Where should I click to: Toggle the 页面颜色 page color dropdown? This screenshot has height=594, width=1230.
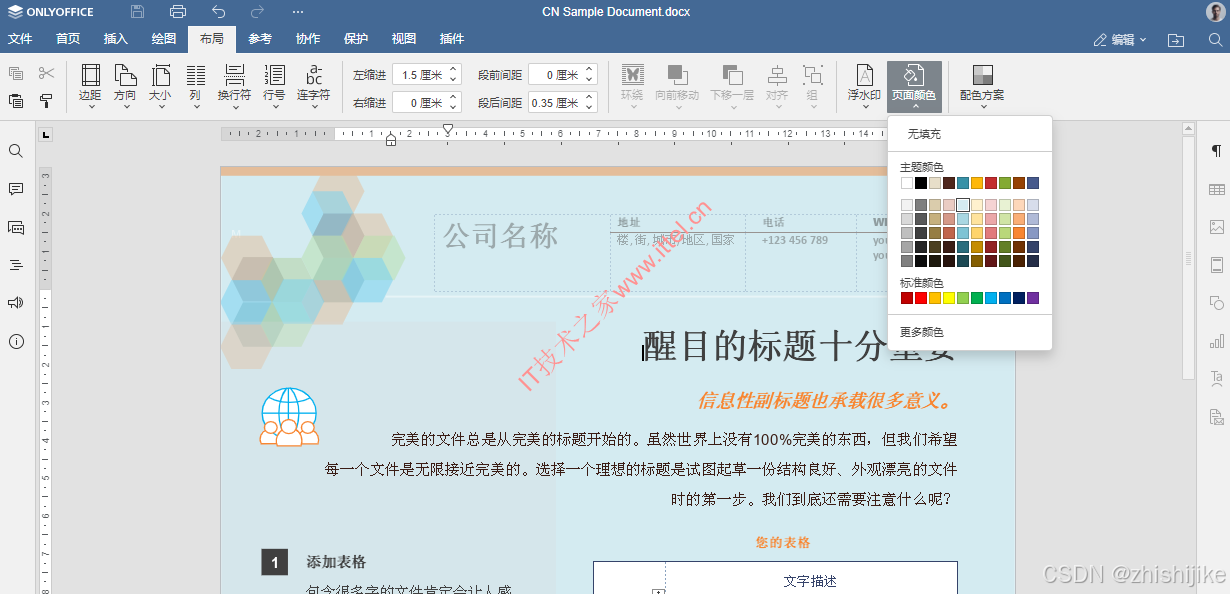click(x=914, y=86)
